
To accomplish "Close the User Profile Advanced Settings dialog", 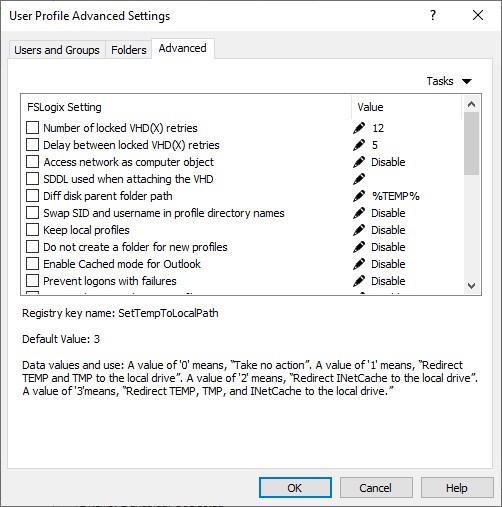I will tap(478, 15).
